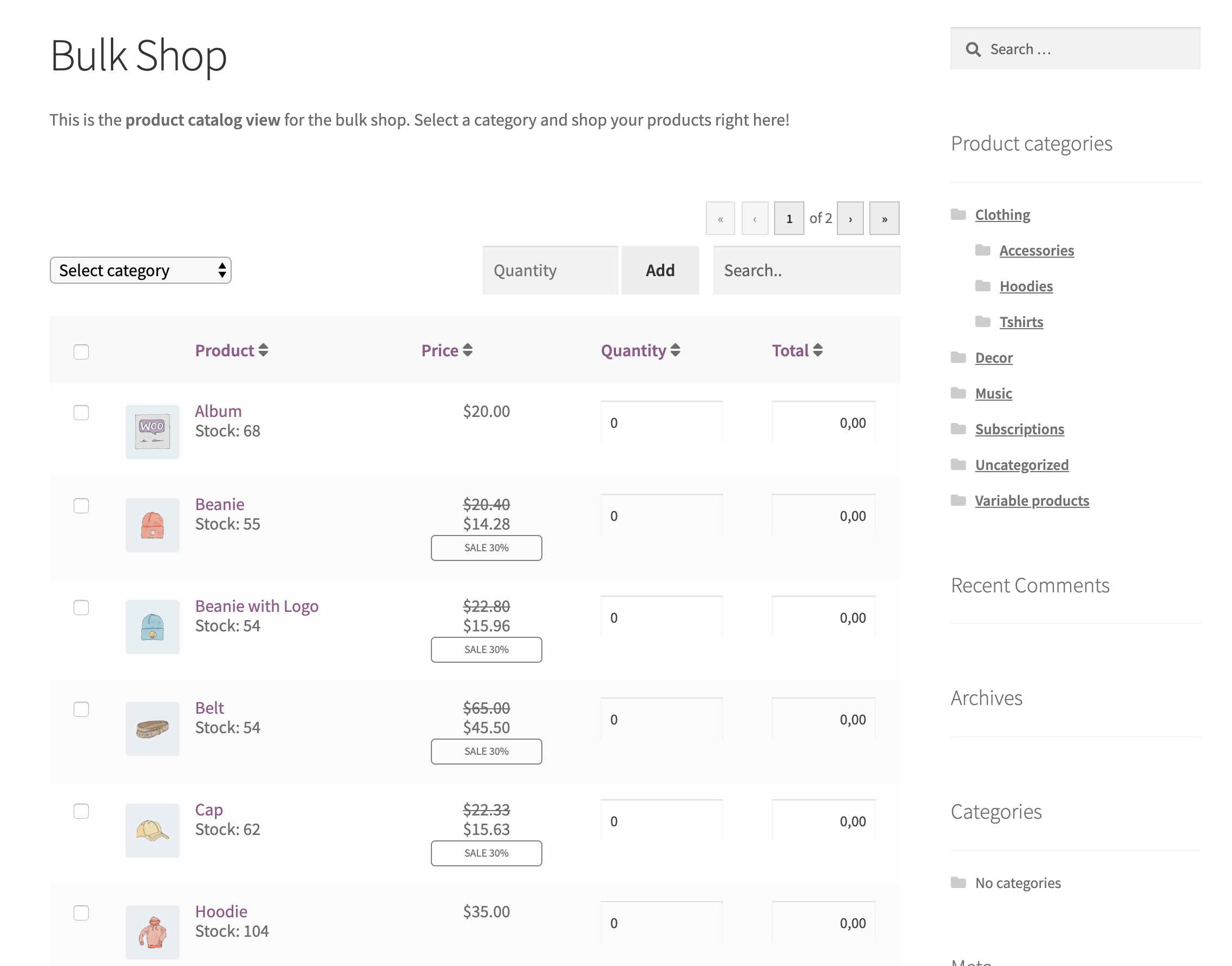
Task: Check the Beanie row checkbox
Action: pyautogui.click(x=81, y=506)
